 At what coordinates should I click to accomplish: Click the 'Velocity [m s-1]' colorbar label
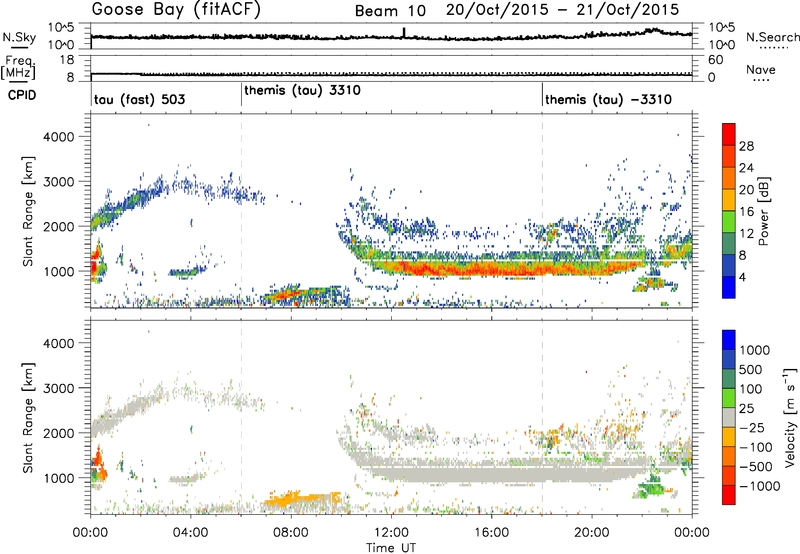click(790, 418)
